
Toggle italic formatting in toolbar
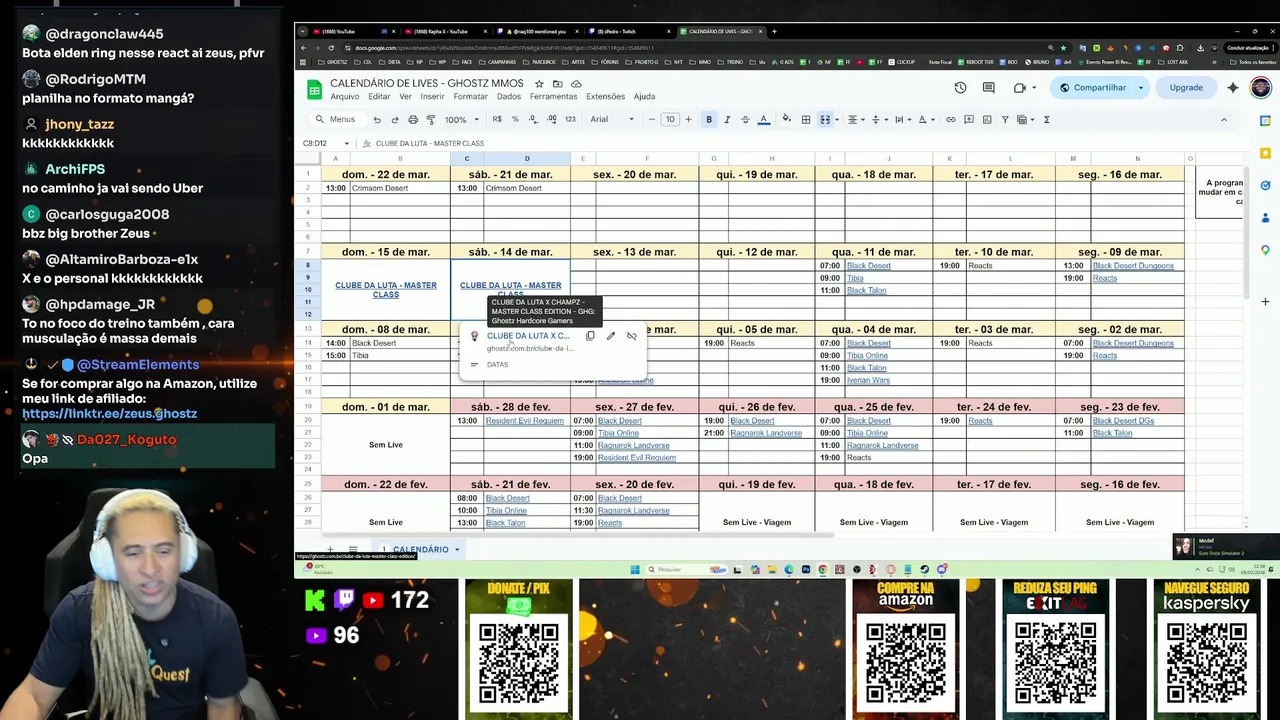[727, 119]
